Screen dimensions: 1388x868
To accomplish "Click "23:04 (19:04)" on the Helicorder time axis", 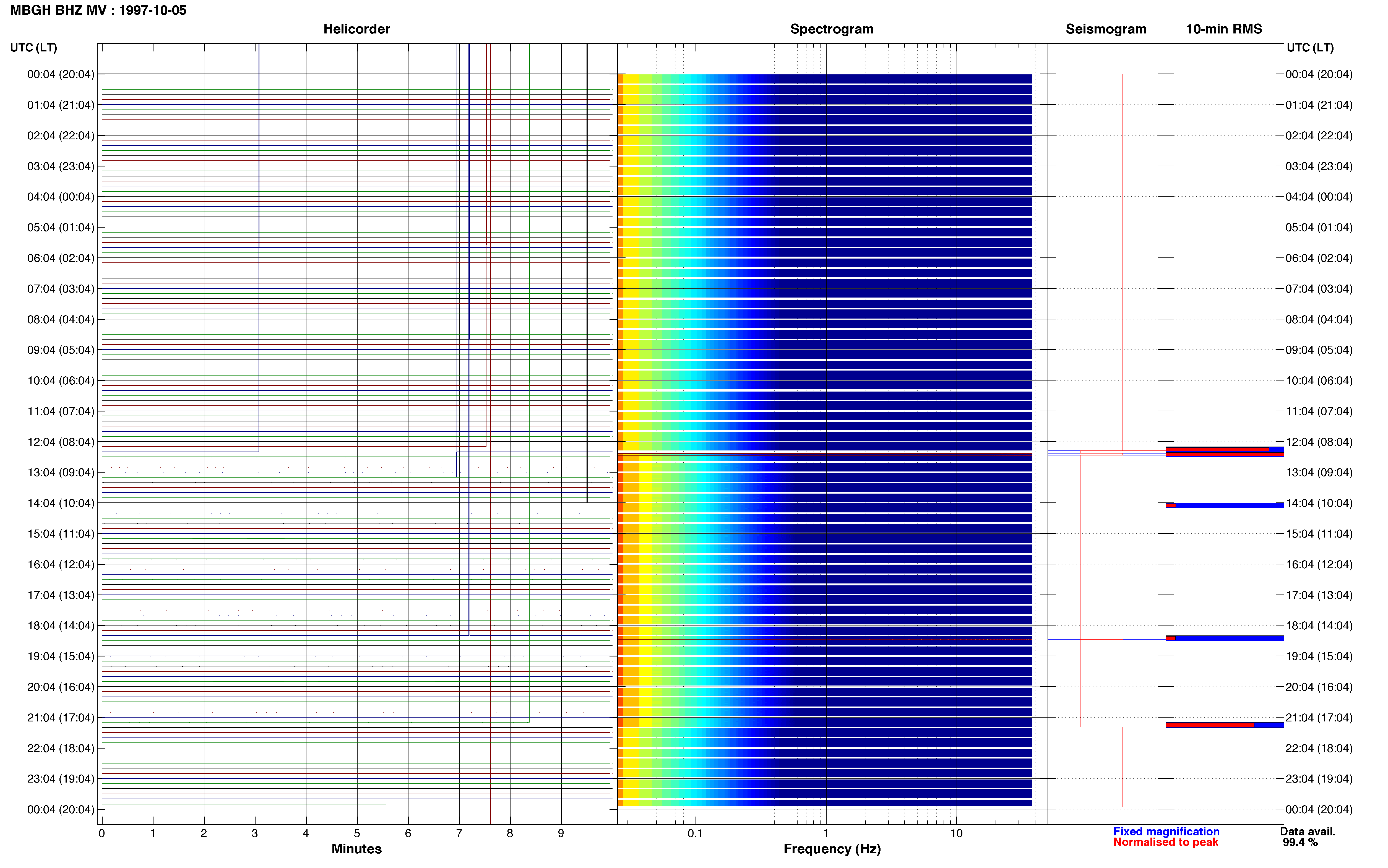I will point(61,779).
